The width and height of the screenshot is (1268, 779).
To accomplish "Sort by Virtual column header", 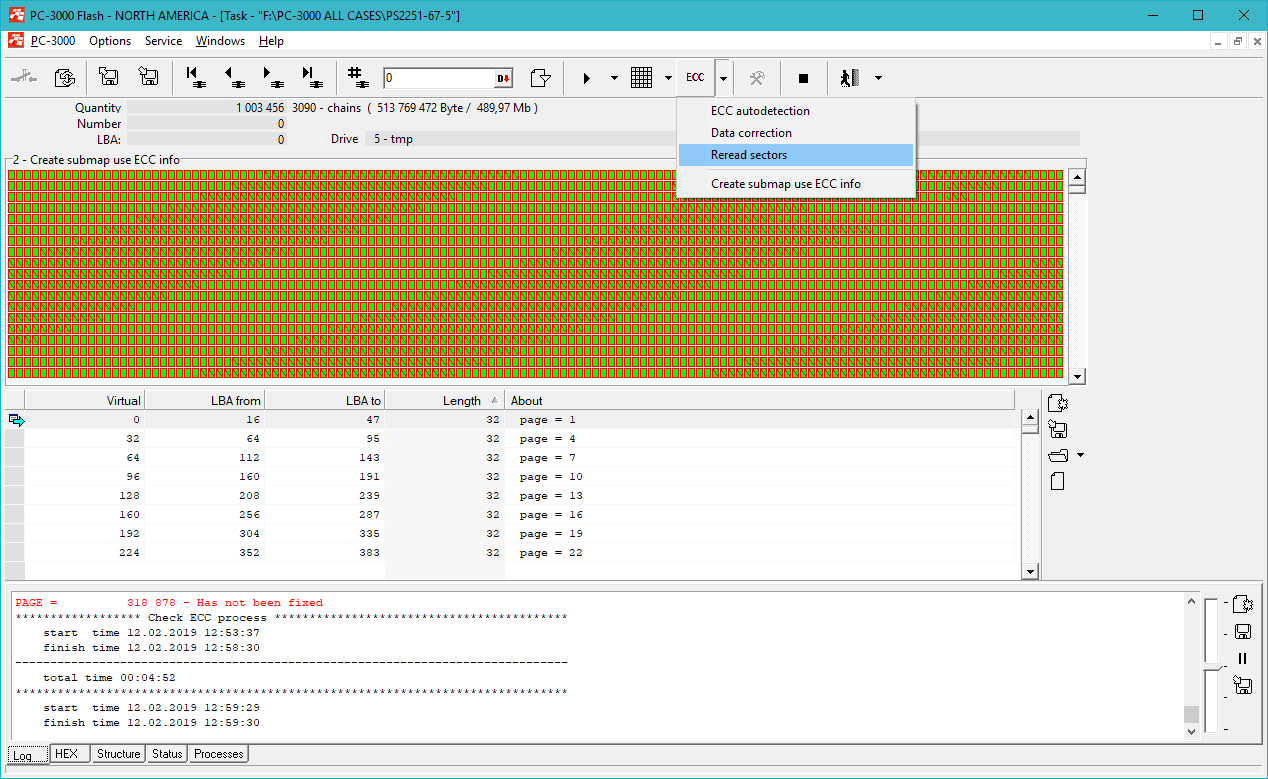I will pyautogui.click(x=85, y=400).
